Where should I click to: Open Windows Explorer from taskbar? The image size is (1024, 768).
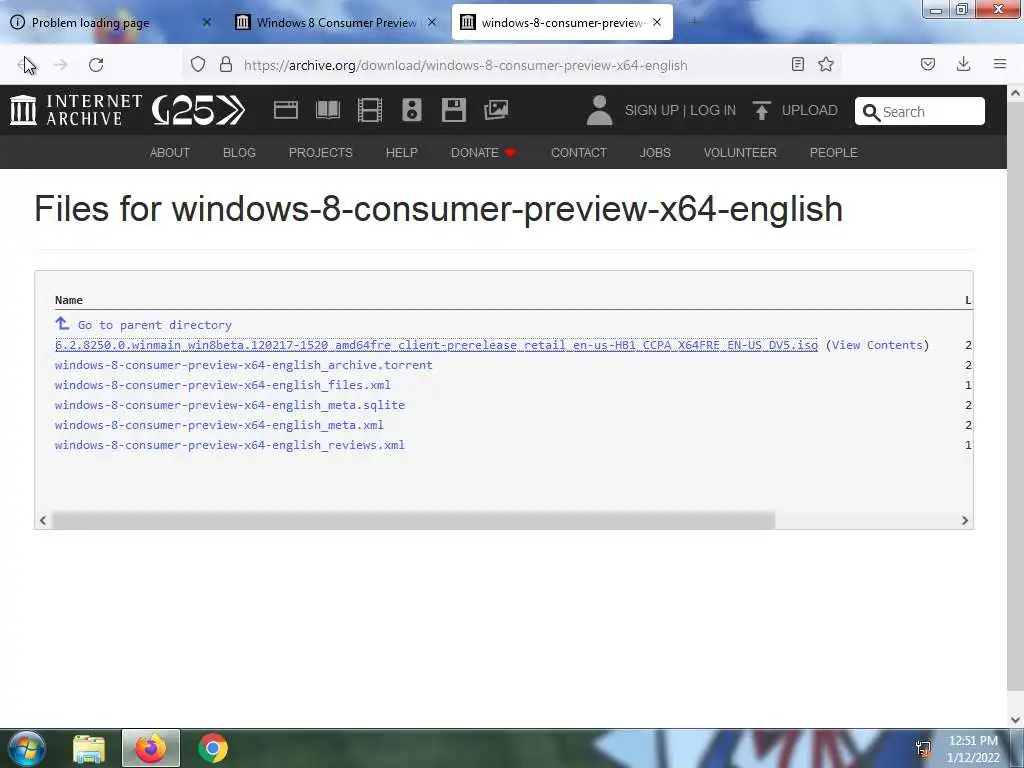click(x=89, y=748)
